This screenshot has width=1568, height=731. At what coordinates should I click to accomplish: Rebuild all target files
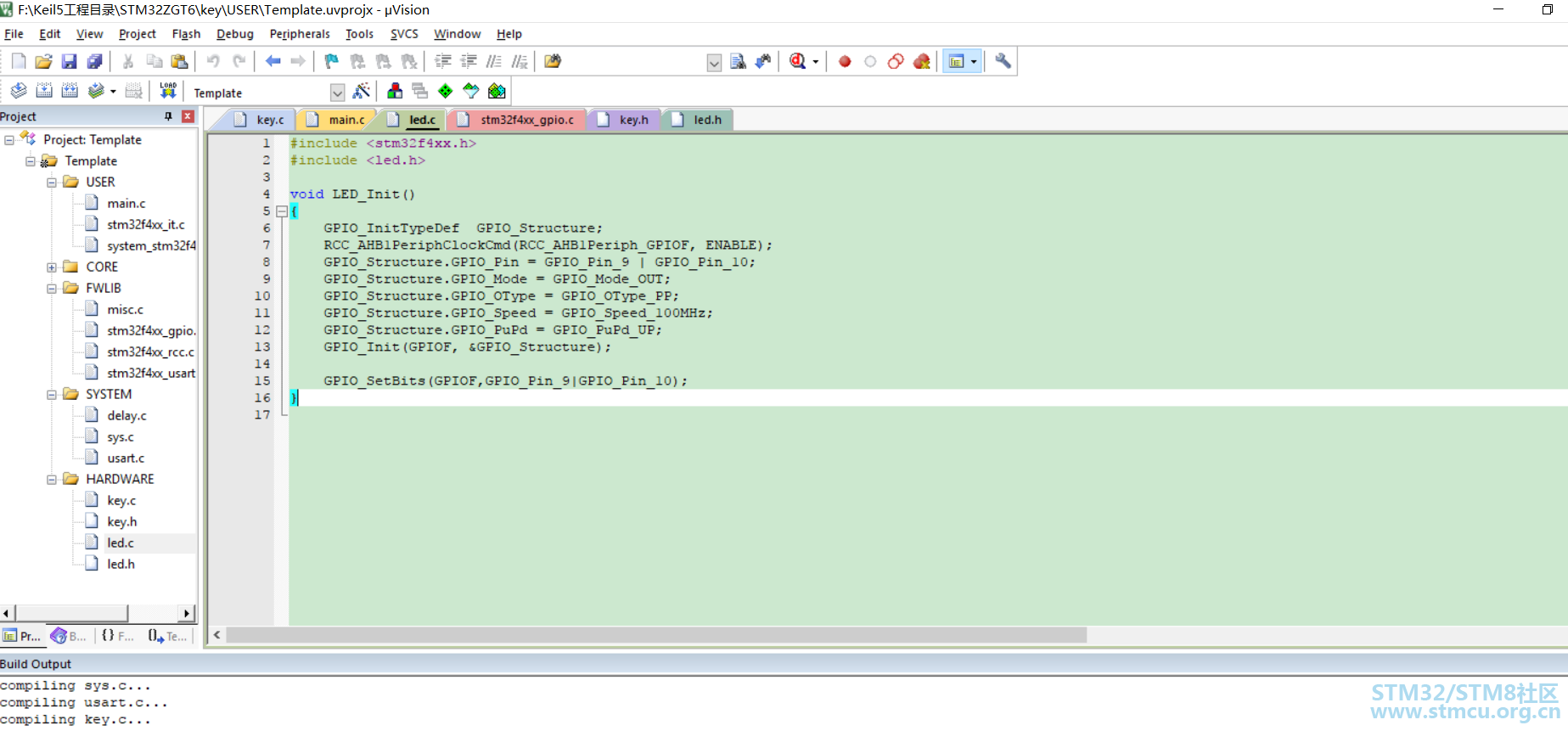(70, 91)
